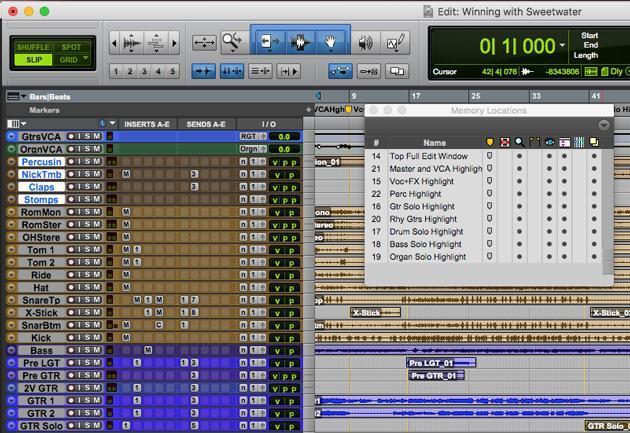Select the Pencil tool

396,43
